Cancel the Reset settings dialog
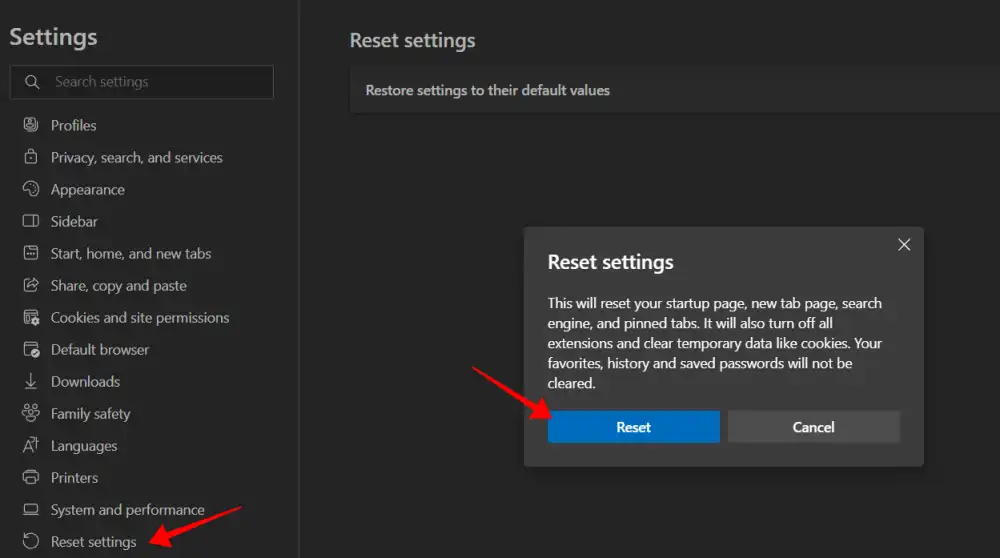Screen dimensions: 1000x558 813,427
